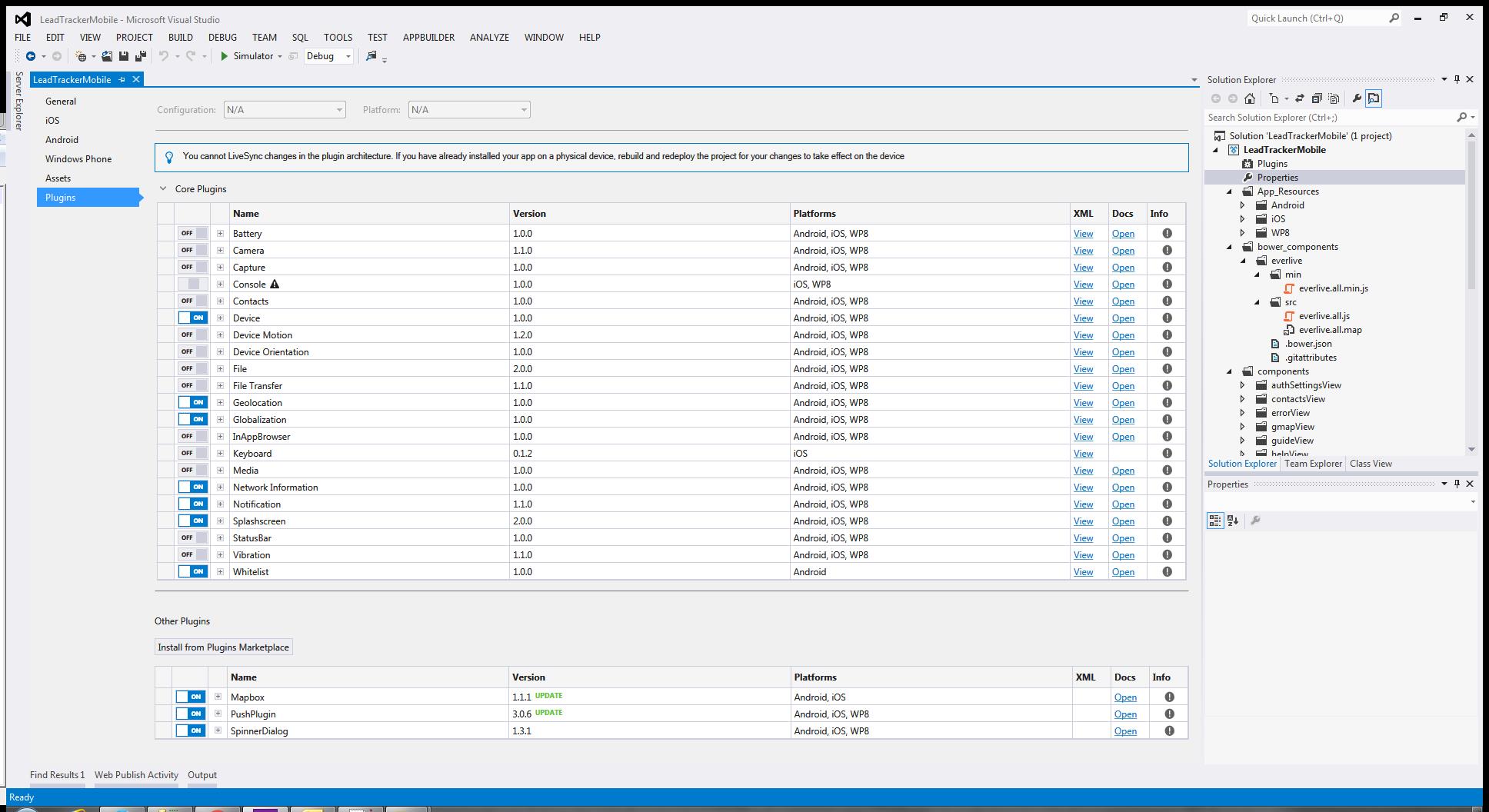Open the APPBUILDER menu

(x=428, y=37)
